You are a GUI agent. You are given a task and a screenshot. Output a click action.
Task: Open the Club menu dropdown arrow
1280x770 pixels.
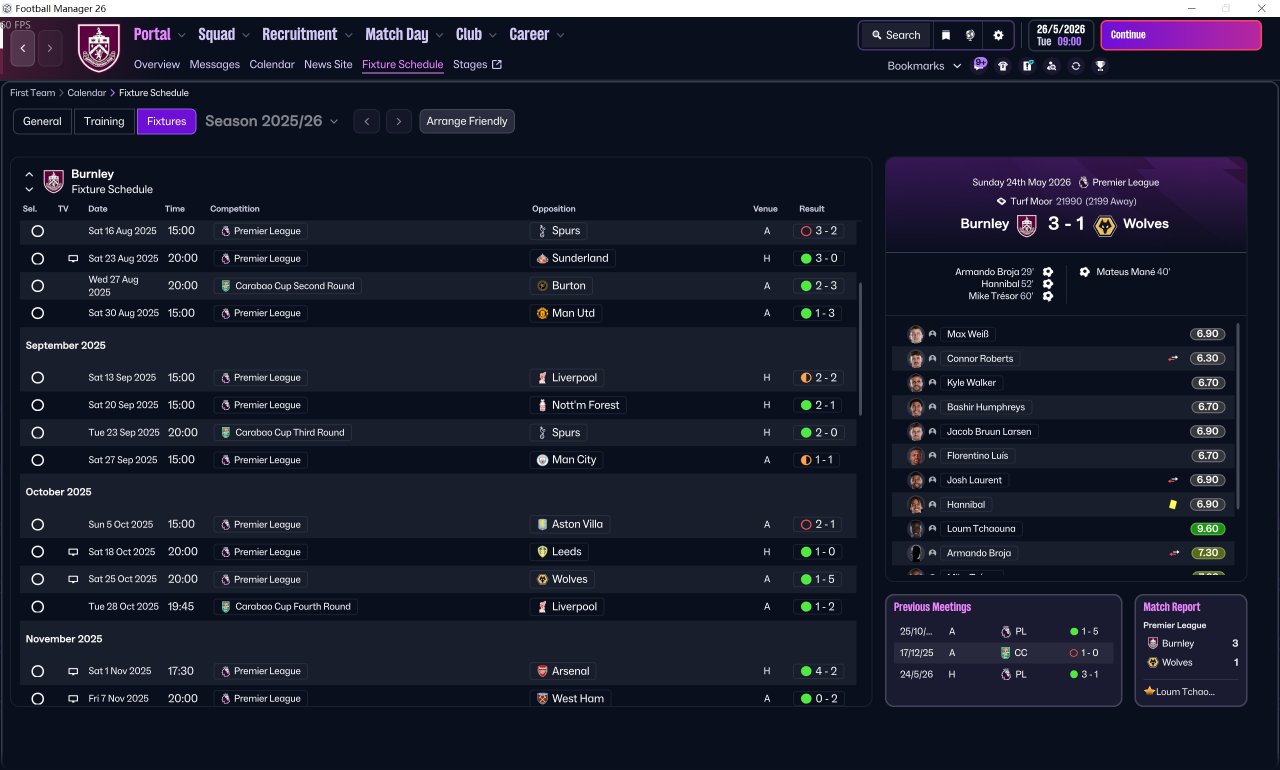click(x=492, y=35)
